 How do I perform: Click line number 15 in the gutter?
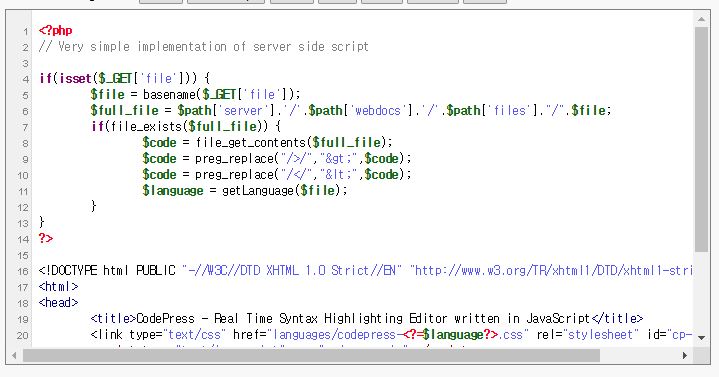23,255
